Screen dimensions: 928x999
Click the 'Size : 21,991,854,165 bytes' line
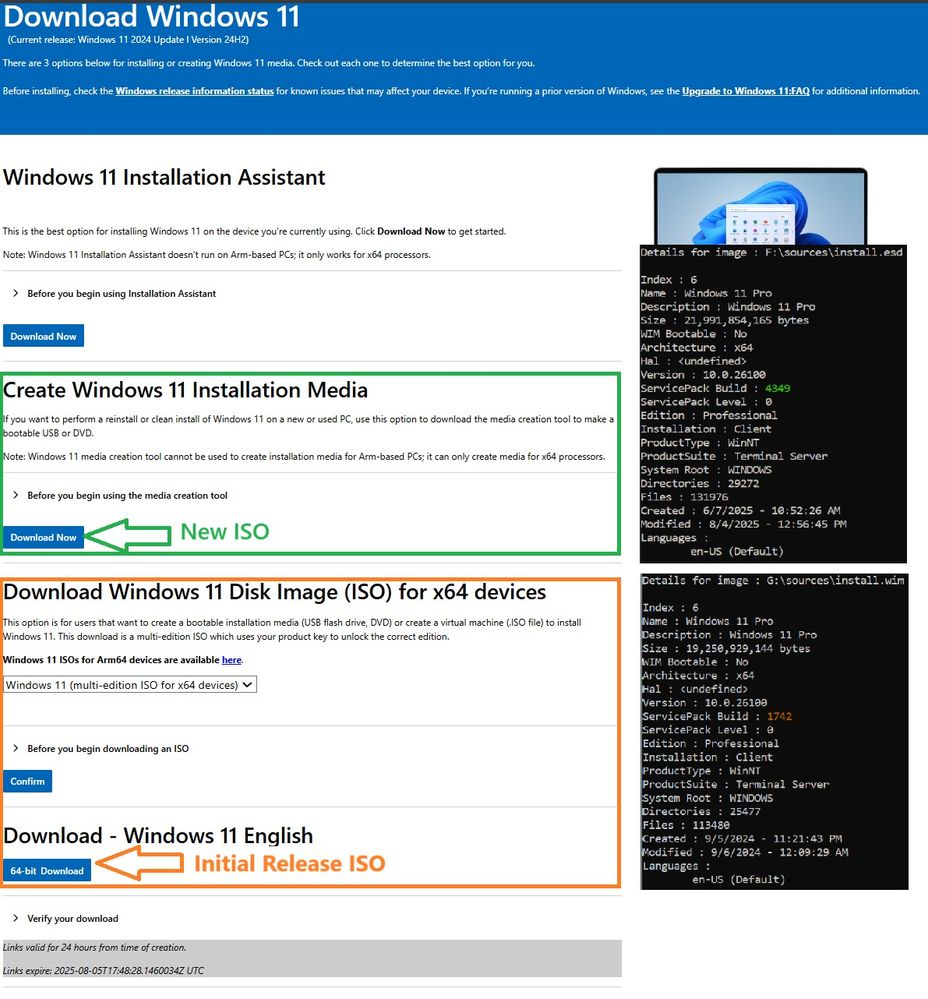[x=725, y=320]
